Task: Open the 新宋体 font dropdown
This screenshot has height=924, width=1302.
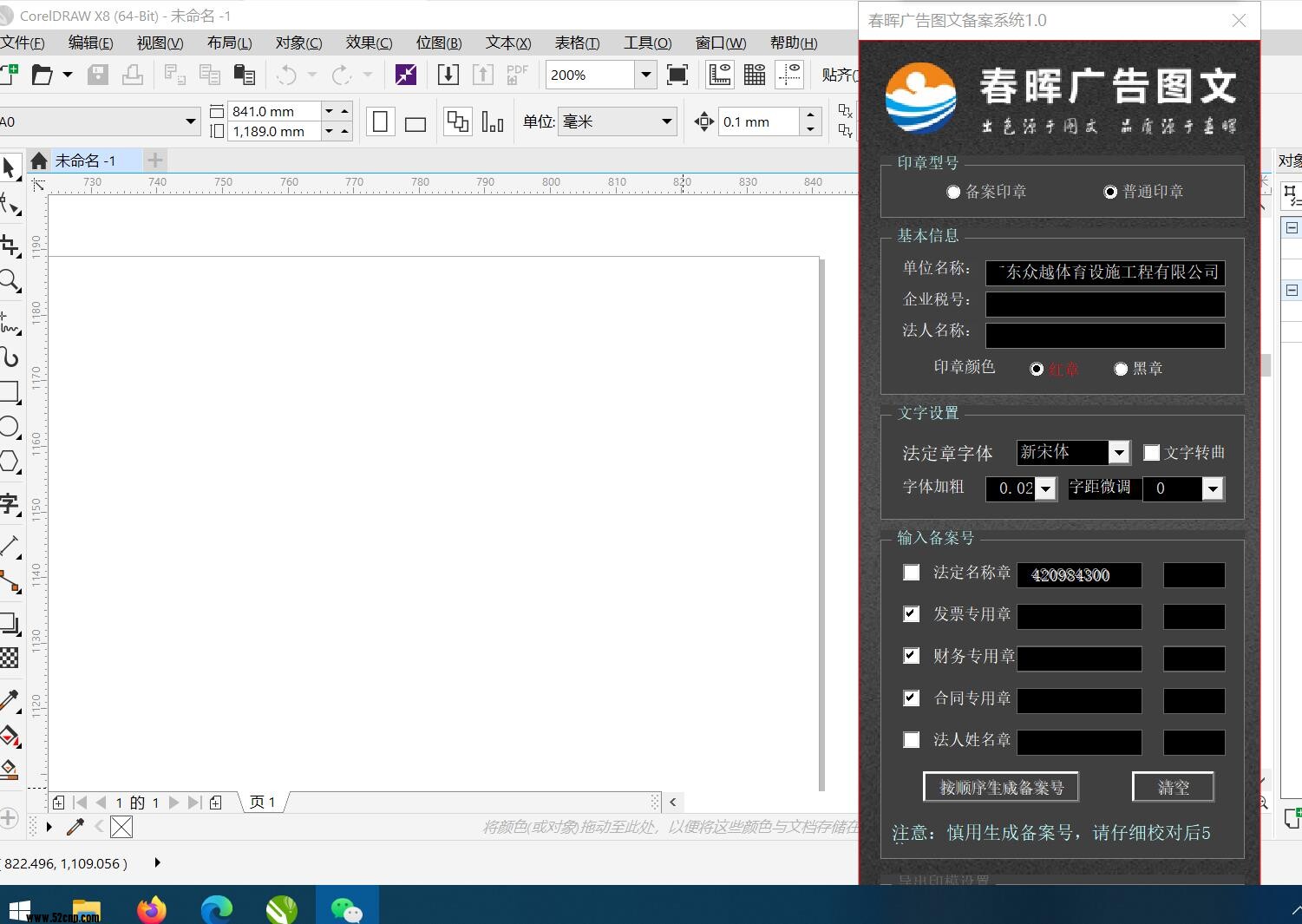Action: click(1119, 453)
